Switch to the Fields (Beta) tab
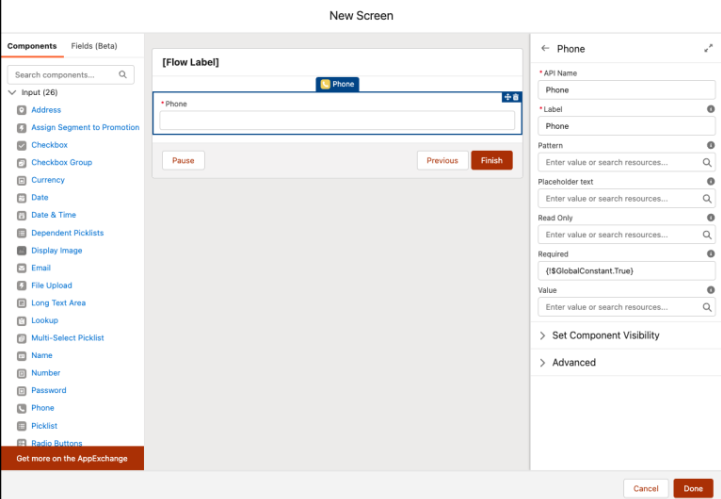This screenshot has width=721, height=499. coord(94,46)
